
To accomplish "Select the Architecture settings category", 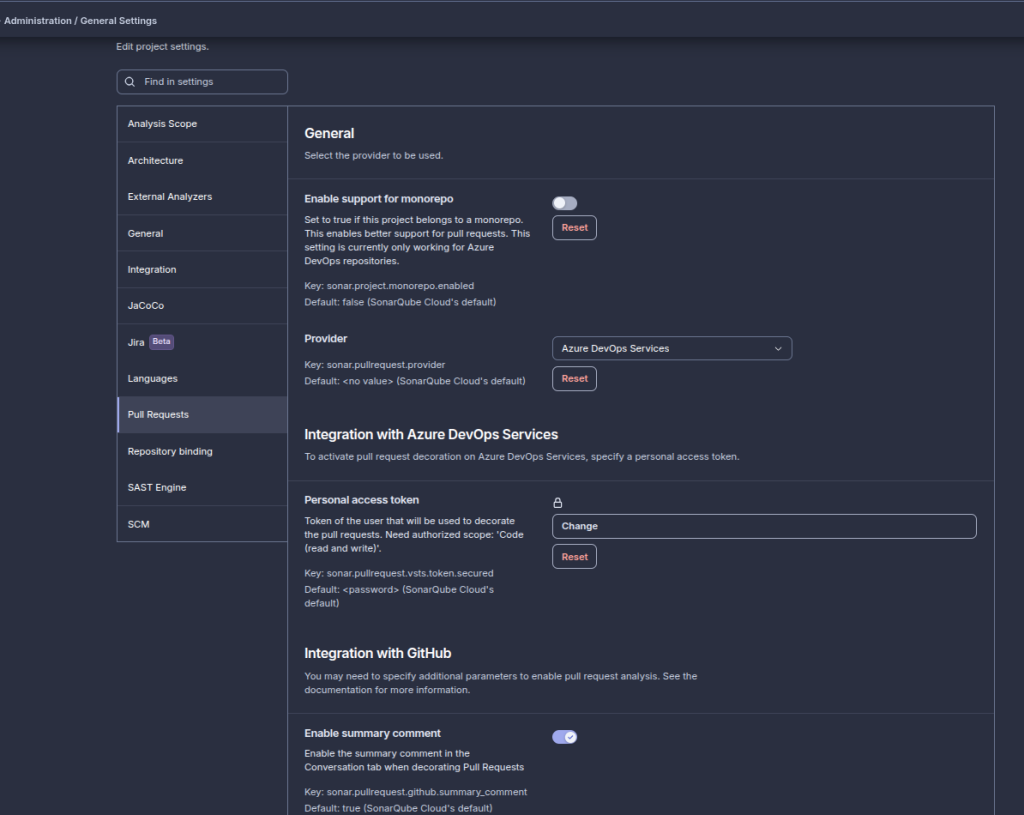I will [x=155, y=161].
